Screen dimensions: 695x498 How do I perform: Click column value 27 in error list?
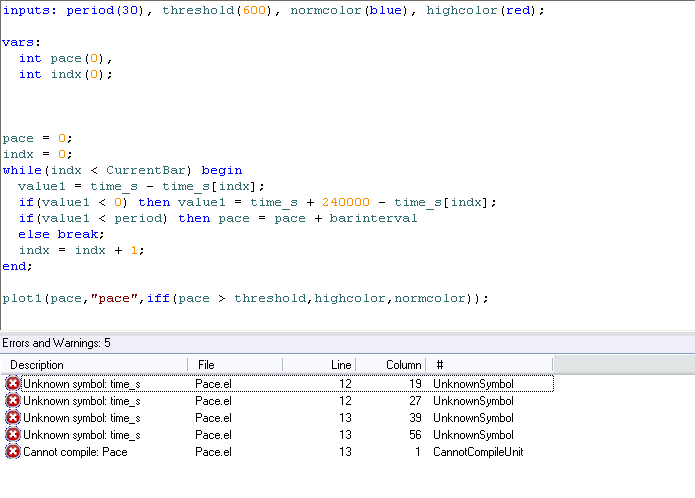415,401
